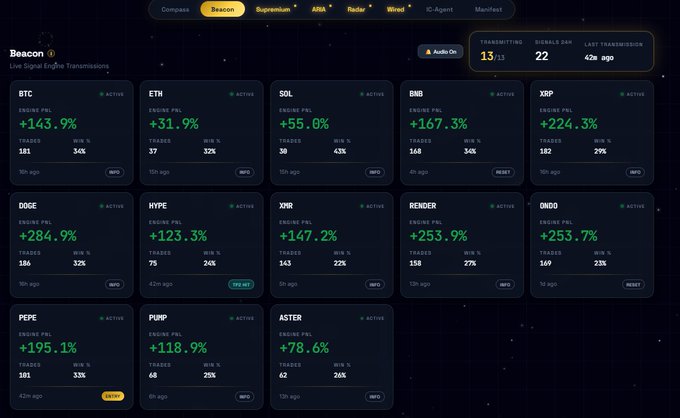Click ENTRY badge on PEPE card
This screenshot has width=680, height=418.
point(113,396)
